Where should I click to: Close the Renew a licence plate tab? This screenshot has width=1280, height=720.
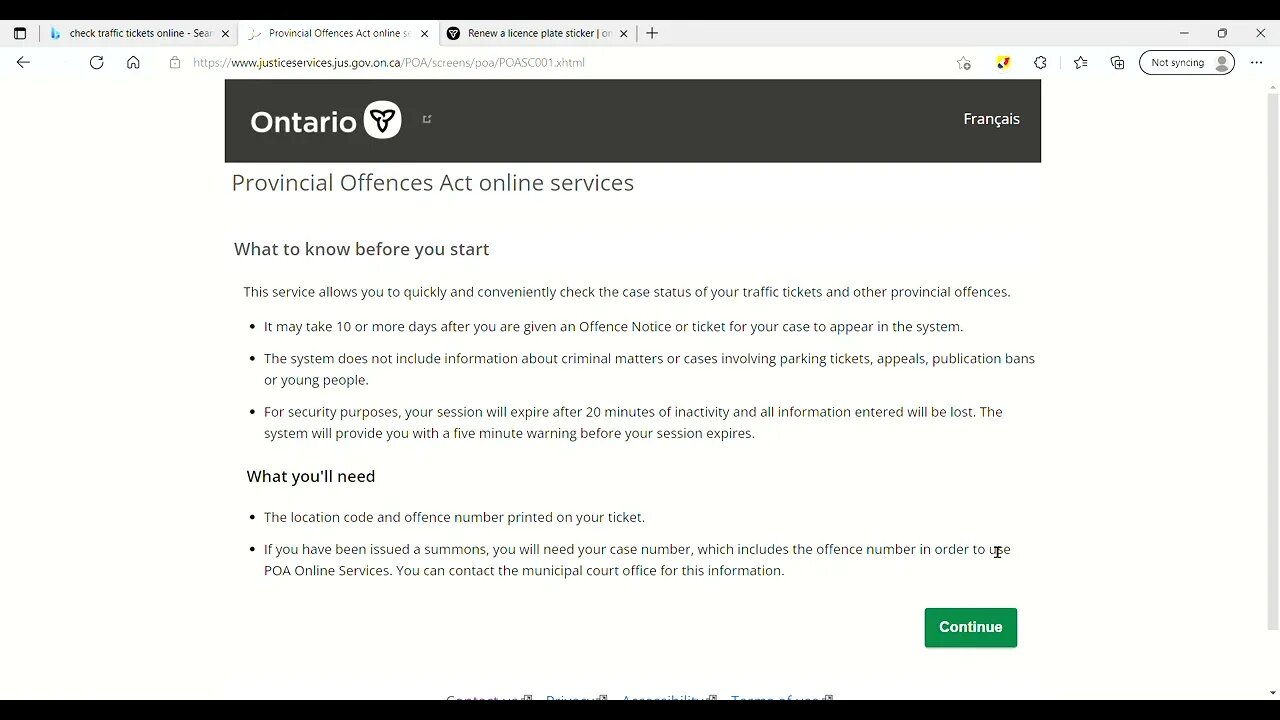(624, 33)
